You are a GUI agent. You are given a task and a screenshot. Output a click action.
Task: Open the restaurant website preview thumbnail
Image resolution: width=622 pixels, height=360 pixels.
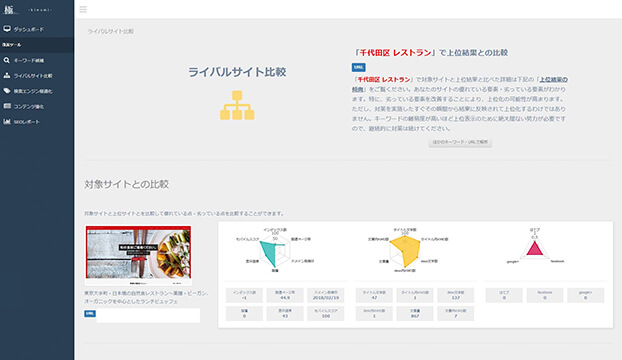click(x=138, y=255)
